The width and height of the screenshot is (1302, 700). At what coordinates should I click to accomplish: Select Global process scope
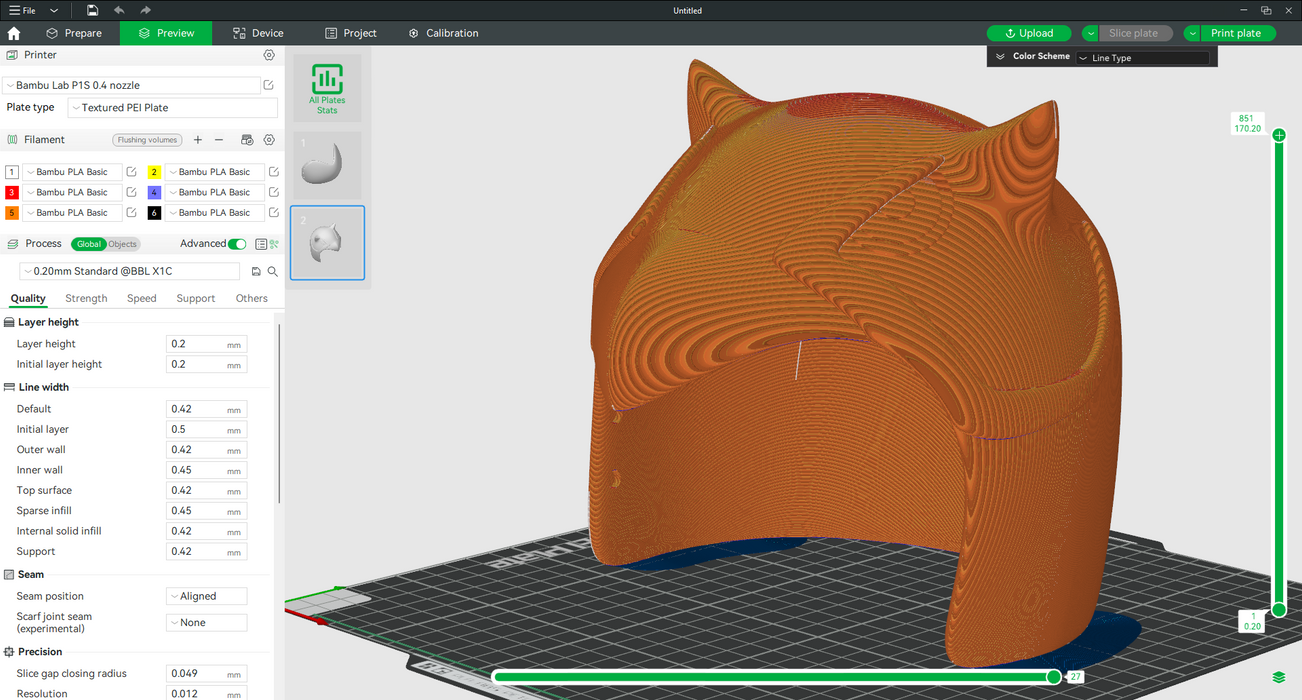pos(89,244)
